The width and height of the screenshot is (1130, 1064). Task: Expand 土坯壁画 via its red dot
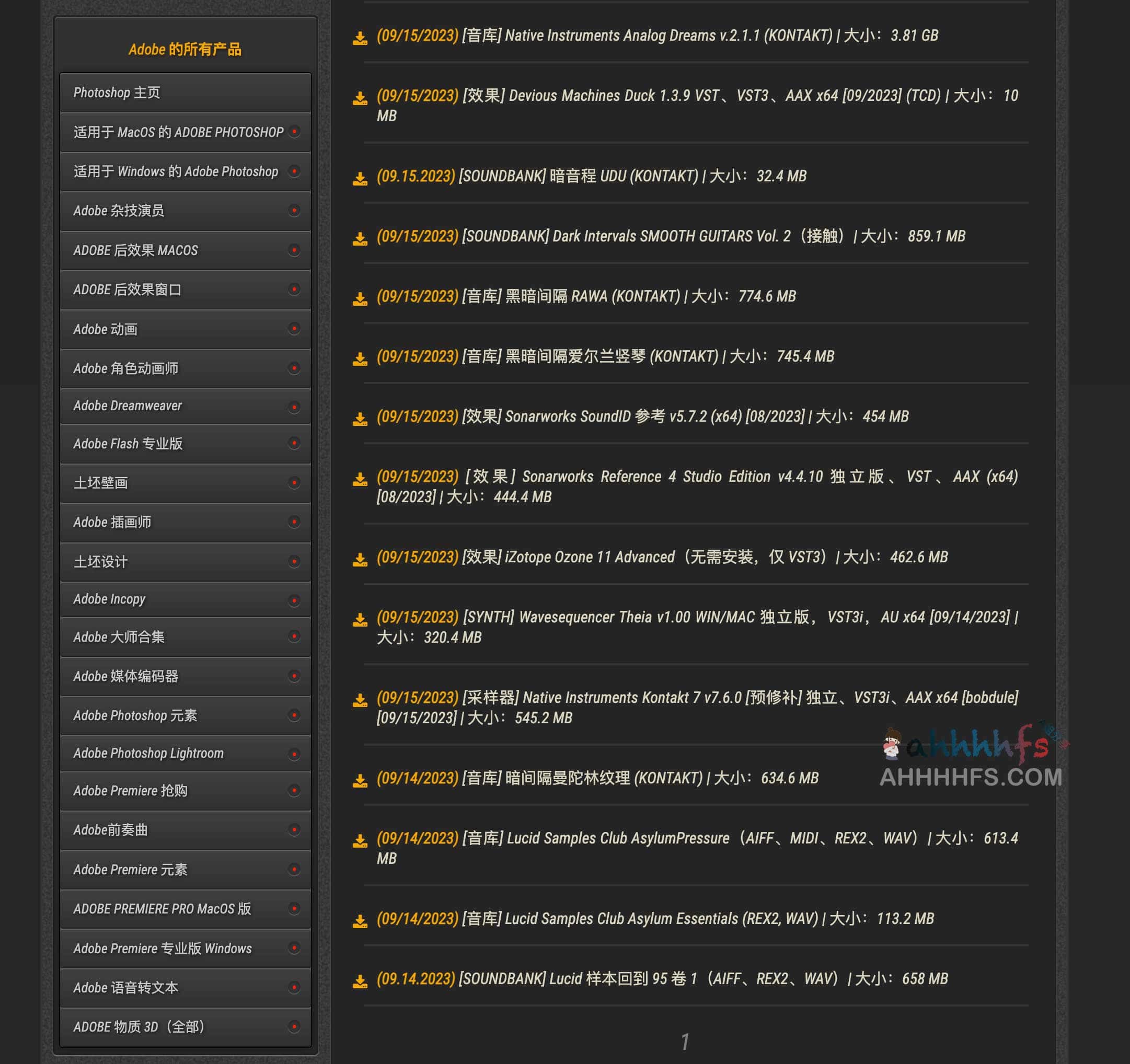[x=294, y=482]
